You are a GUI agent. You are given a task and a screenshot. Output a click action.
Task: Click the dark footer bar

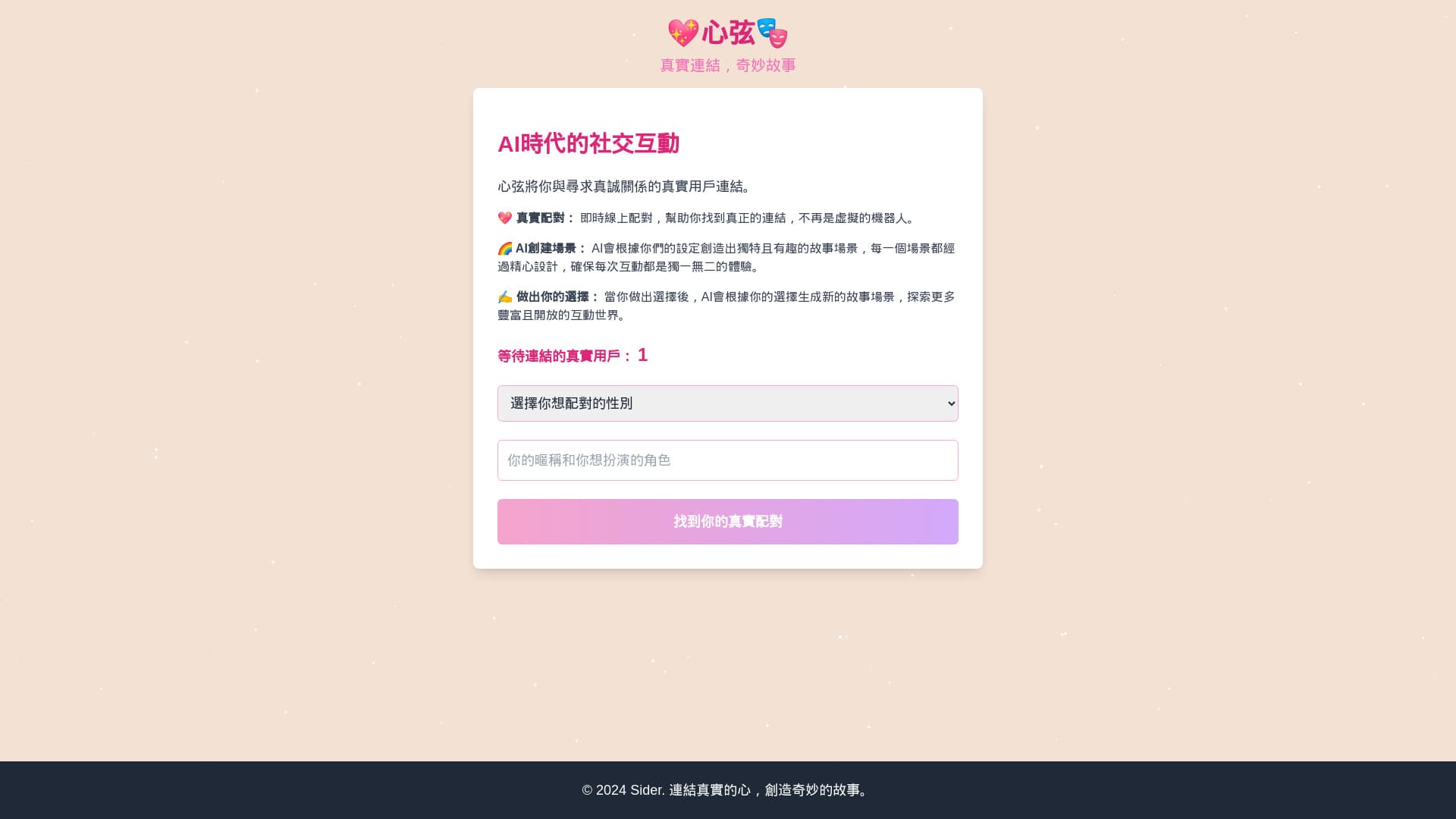(728, 790)
